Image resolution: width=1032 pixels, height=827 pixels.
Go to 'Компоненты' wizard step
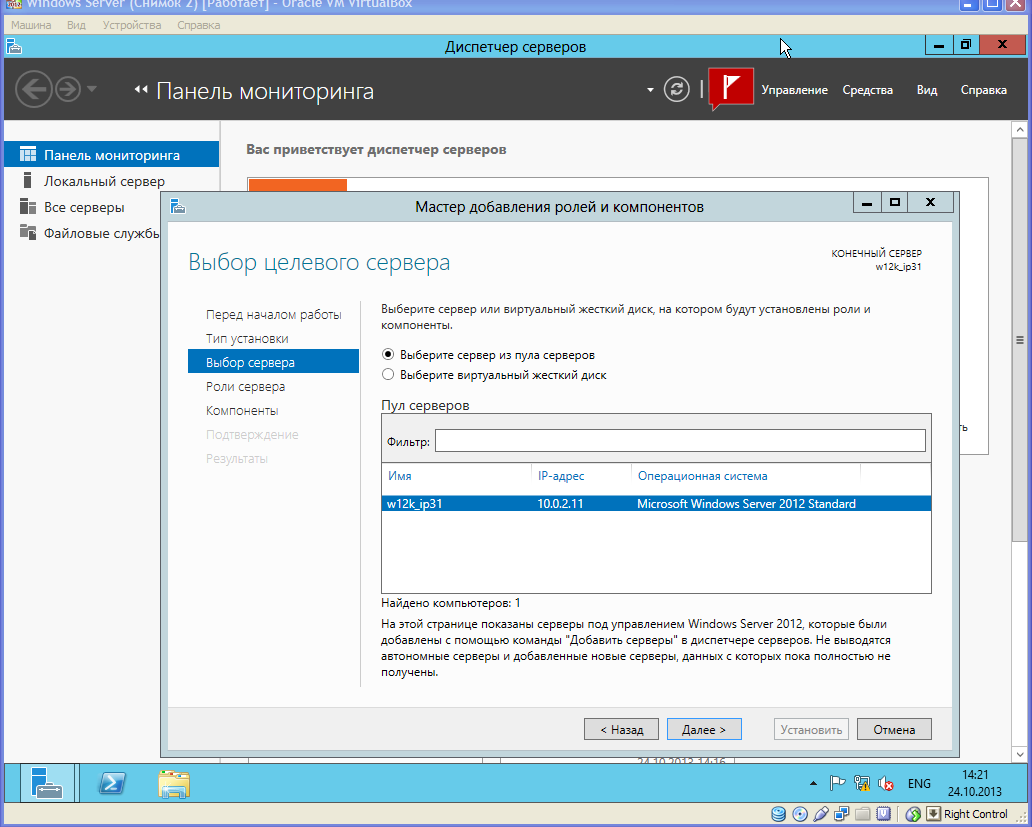tap(242, 410)
